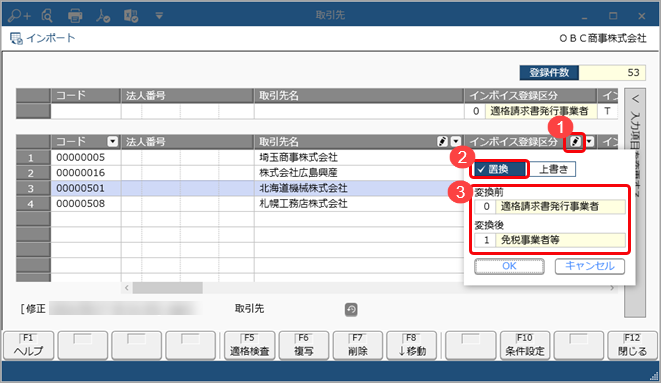The image size is (661, 383).
Task: Click the lower table 法人番号 column header
Action: pos(187,142)
